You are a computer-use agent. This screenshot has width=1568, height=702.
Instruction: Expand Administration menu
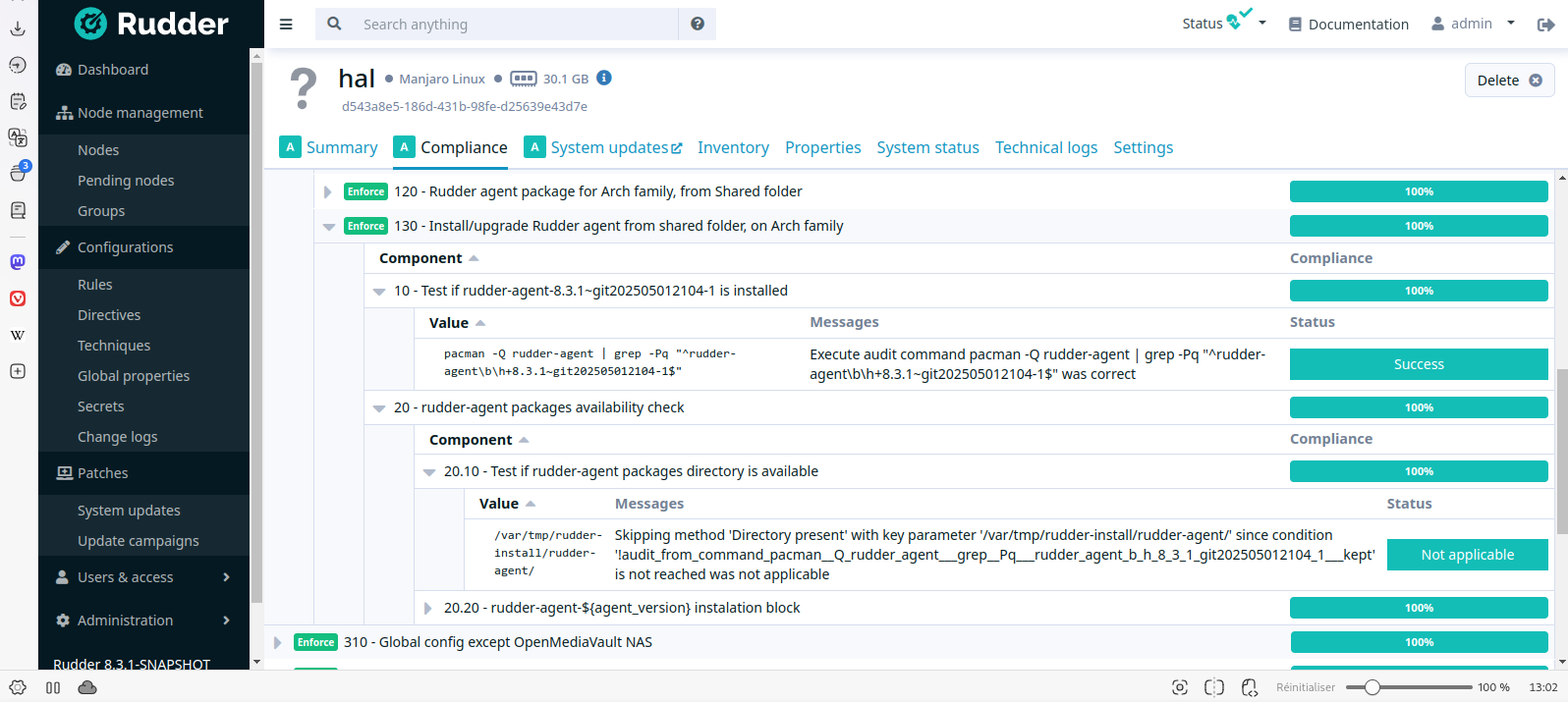point(143,621)
